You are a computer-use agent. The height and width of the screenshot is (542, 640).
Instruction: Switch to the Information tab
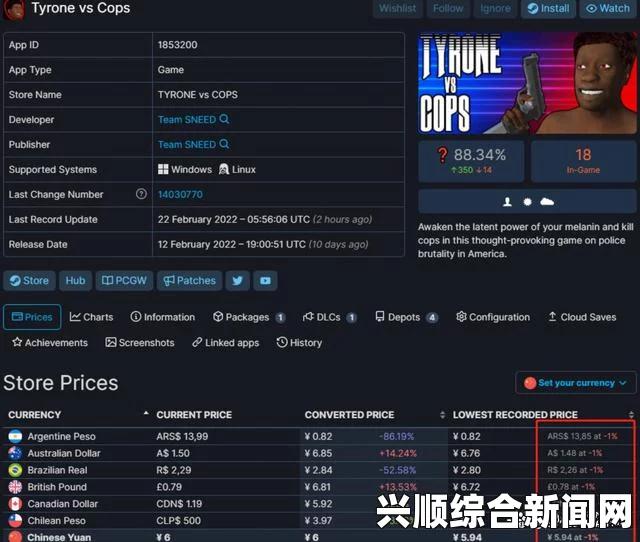click(162, 317)
